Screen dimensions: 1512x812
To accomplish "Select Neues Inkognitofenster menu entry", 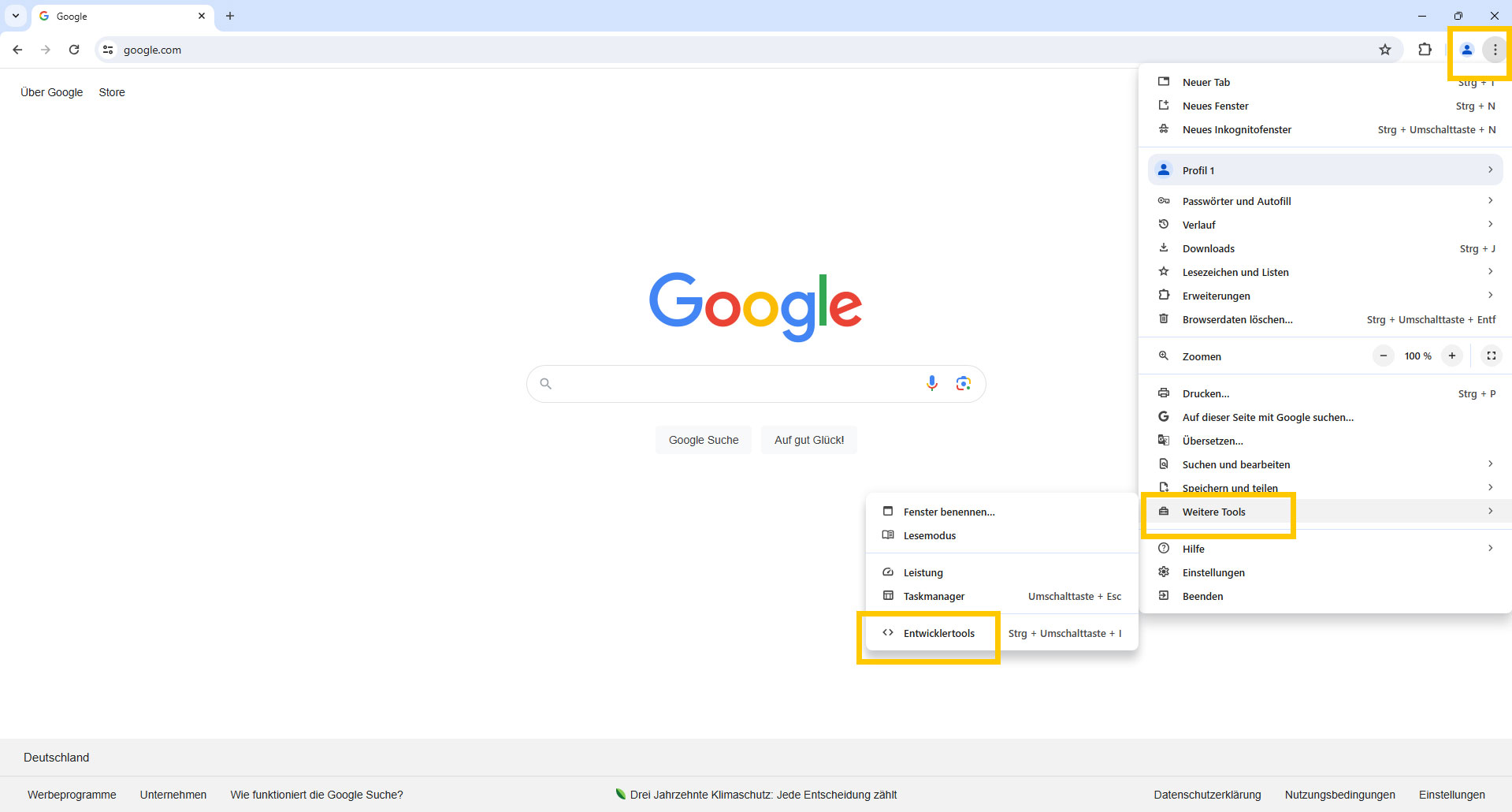I will (x=1236, y=129).
